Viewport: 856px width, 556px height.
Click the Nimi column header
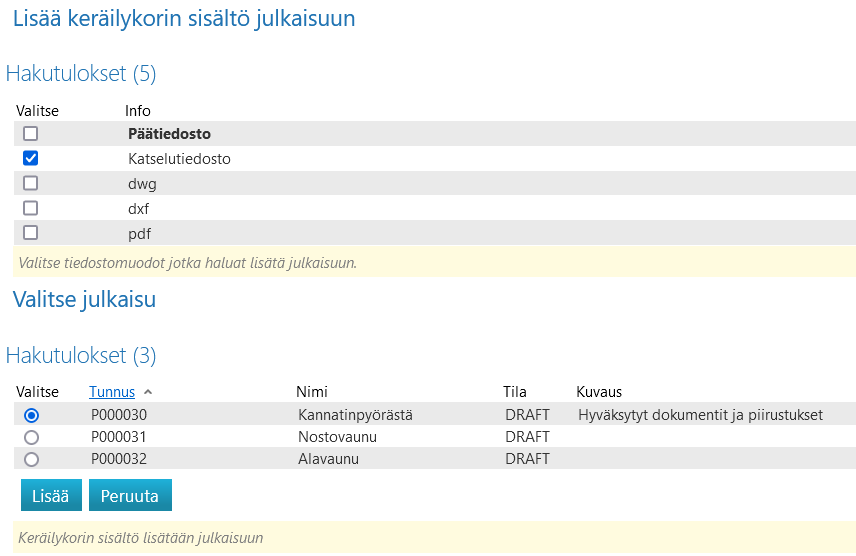[312, 392]
